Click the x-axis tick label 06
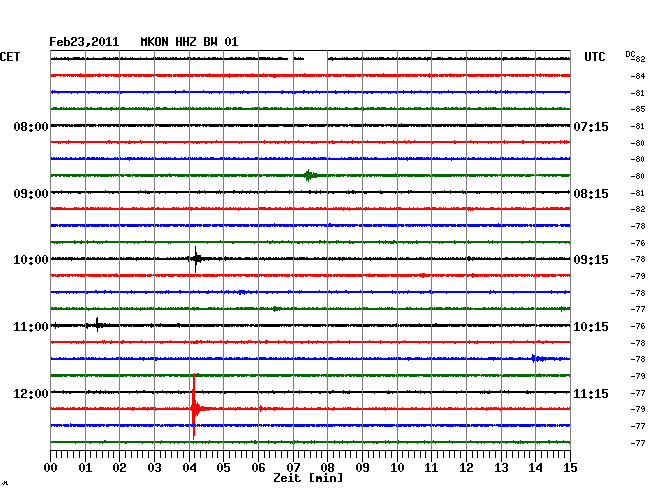 [258, 467]
